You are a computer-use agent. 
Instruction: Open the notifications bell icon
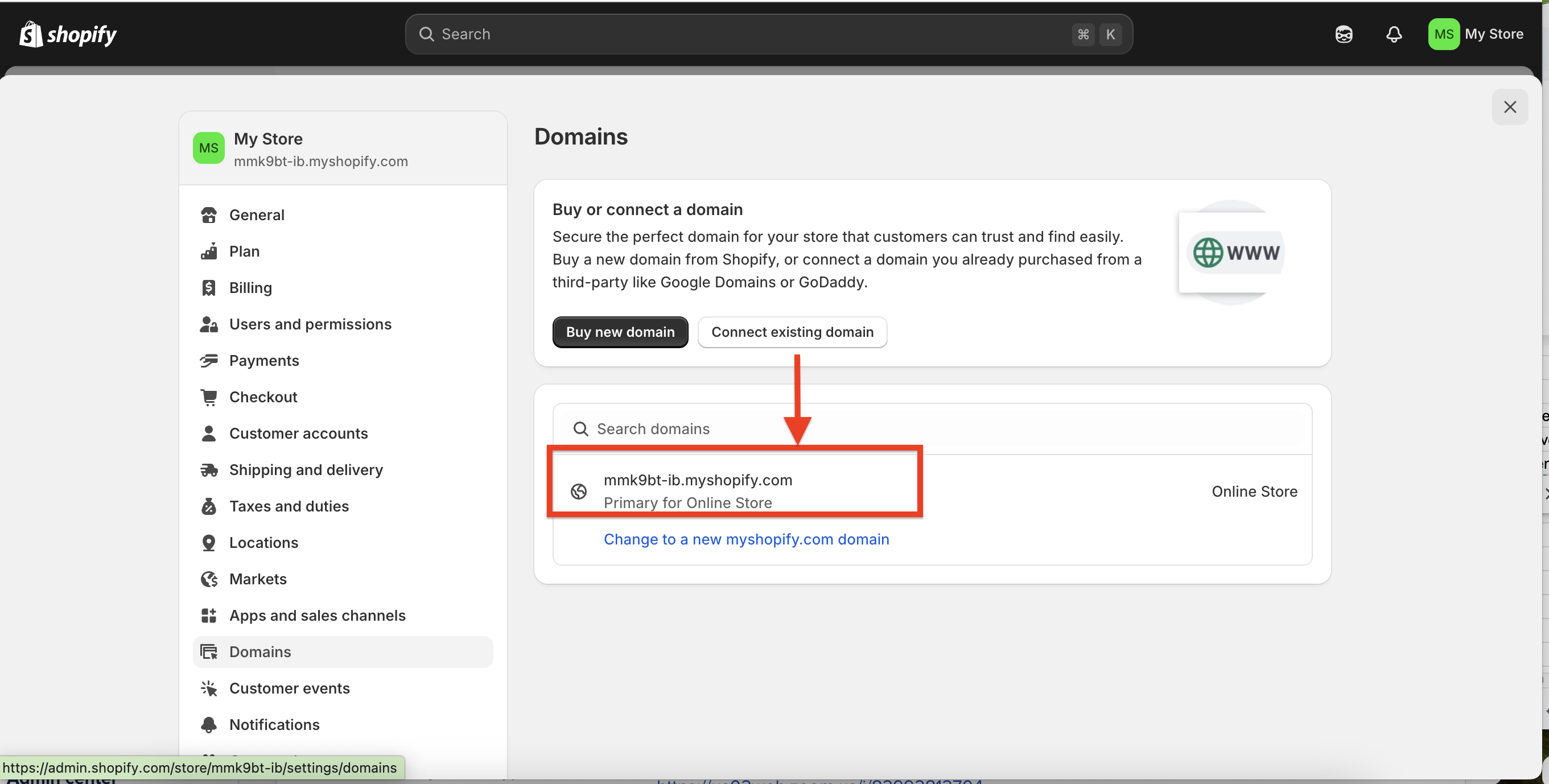coord(1394,34)
